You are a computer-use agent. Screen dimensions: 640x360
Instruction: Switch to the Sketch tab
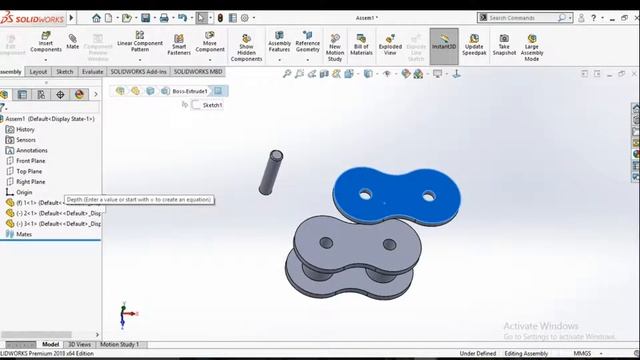pyautogui.click(x=64, y=71)
